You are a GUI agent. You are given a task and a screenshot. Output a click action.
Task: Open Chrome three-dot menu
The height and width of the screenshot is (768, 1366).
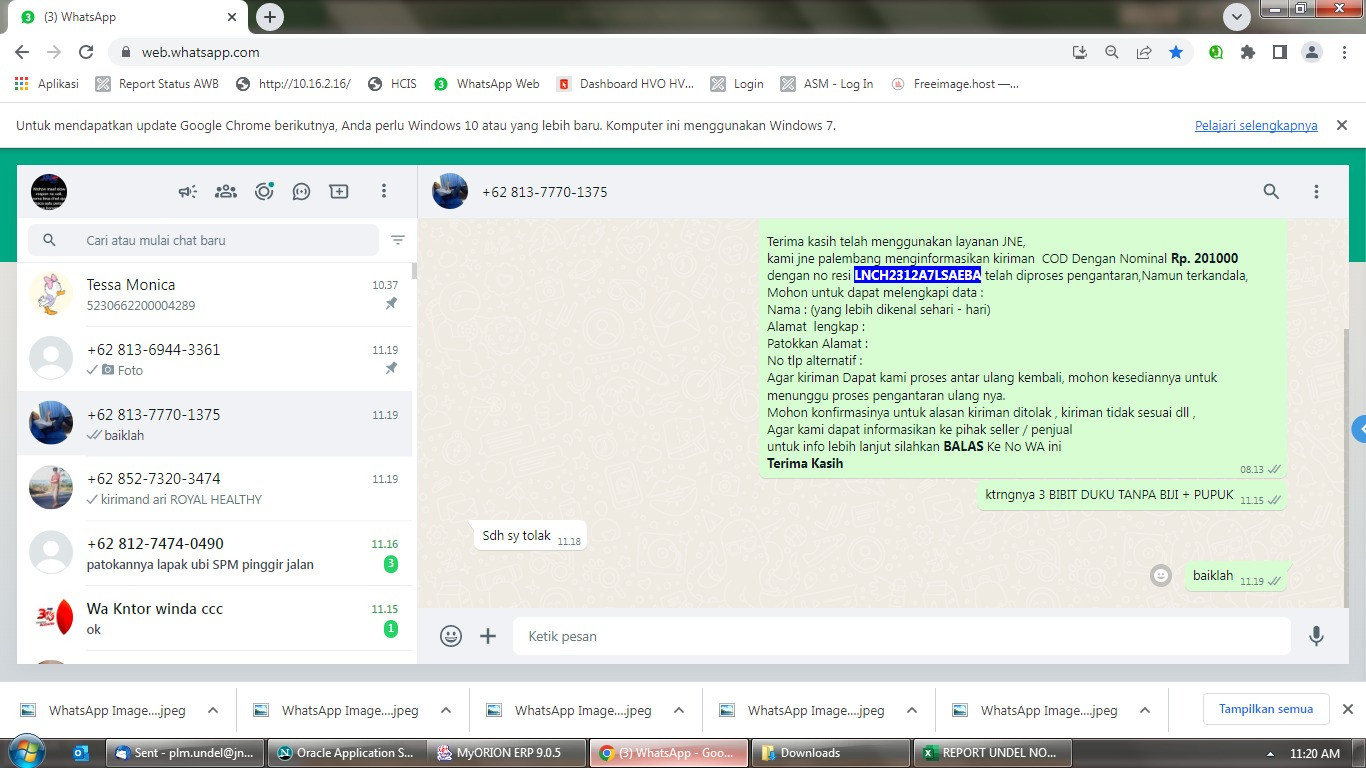pos(1344,52)
